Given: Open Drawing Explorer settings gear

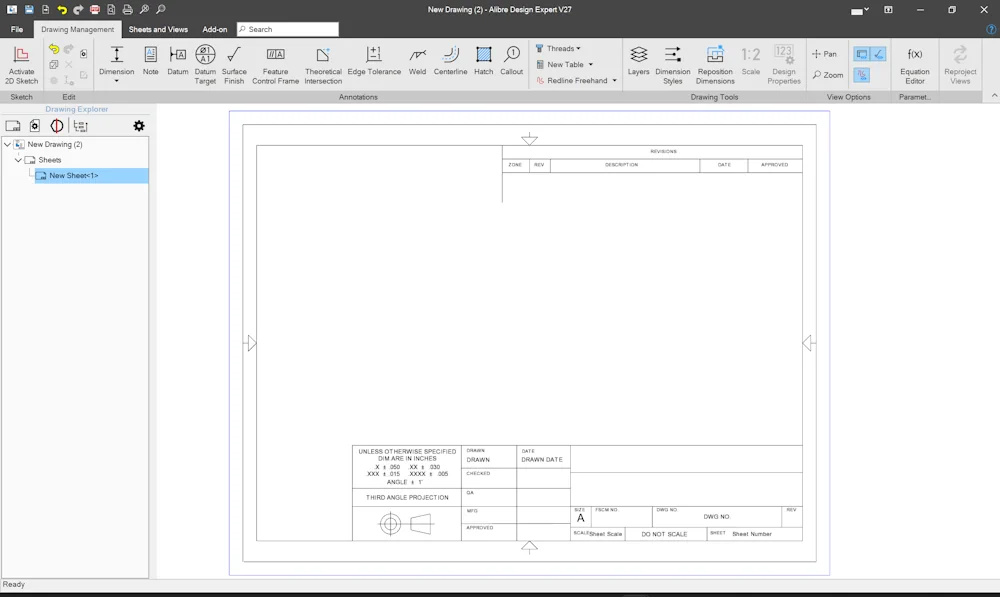Looking at the screenshot, I should [139, 126].
